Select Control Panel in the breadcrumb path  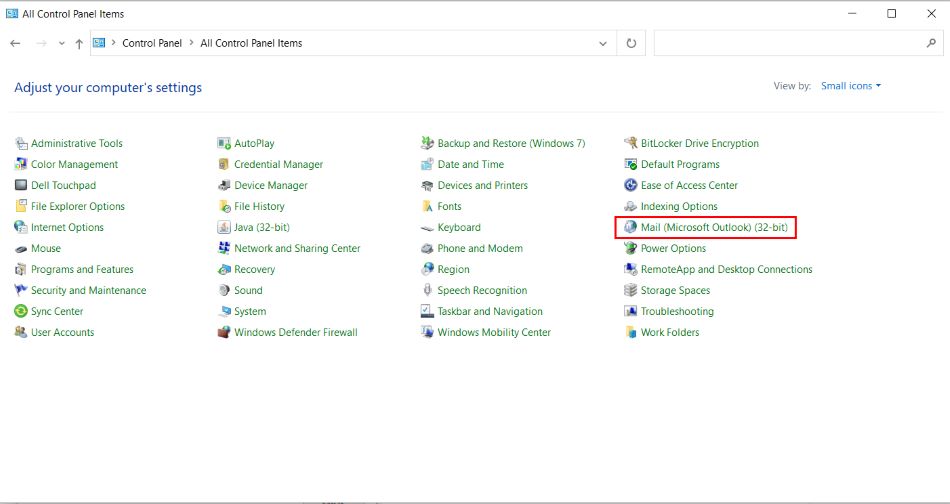(x=152, y=44)
